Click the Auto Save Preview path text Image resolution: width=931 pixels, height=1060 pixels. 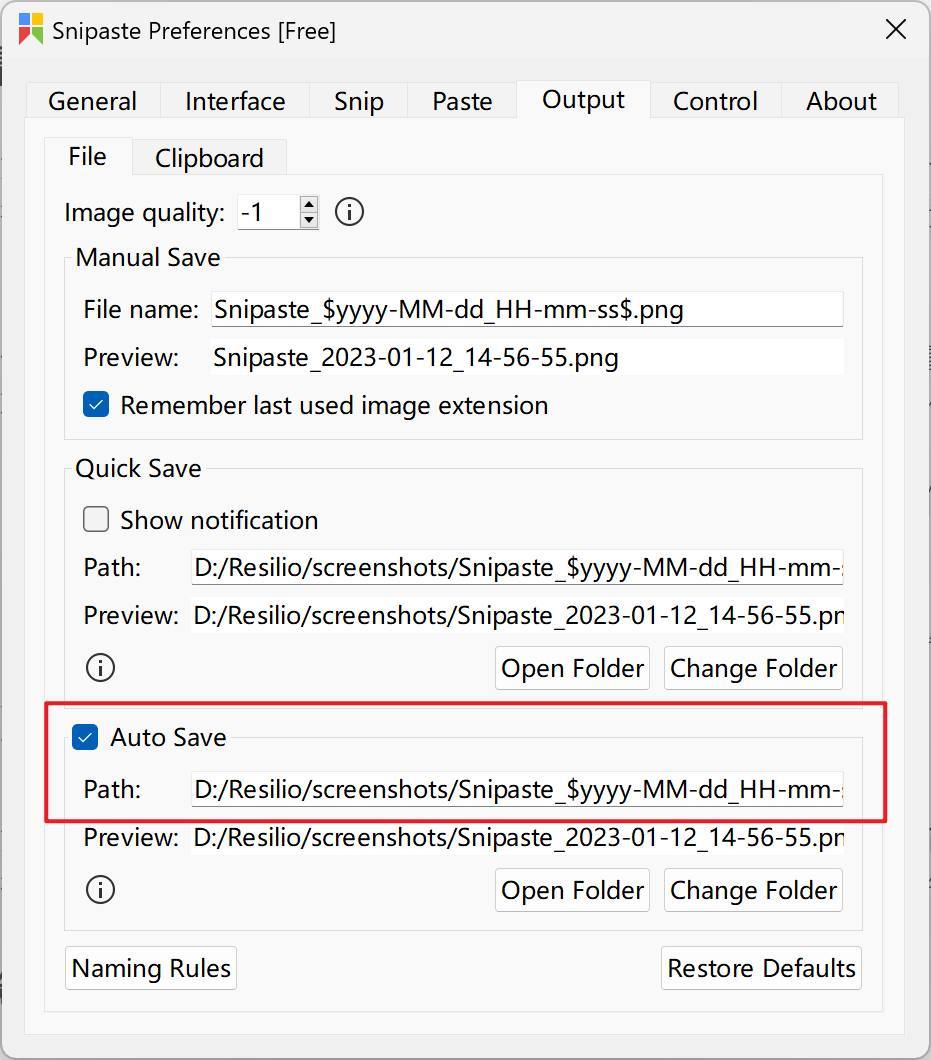519,838
